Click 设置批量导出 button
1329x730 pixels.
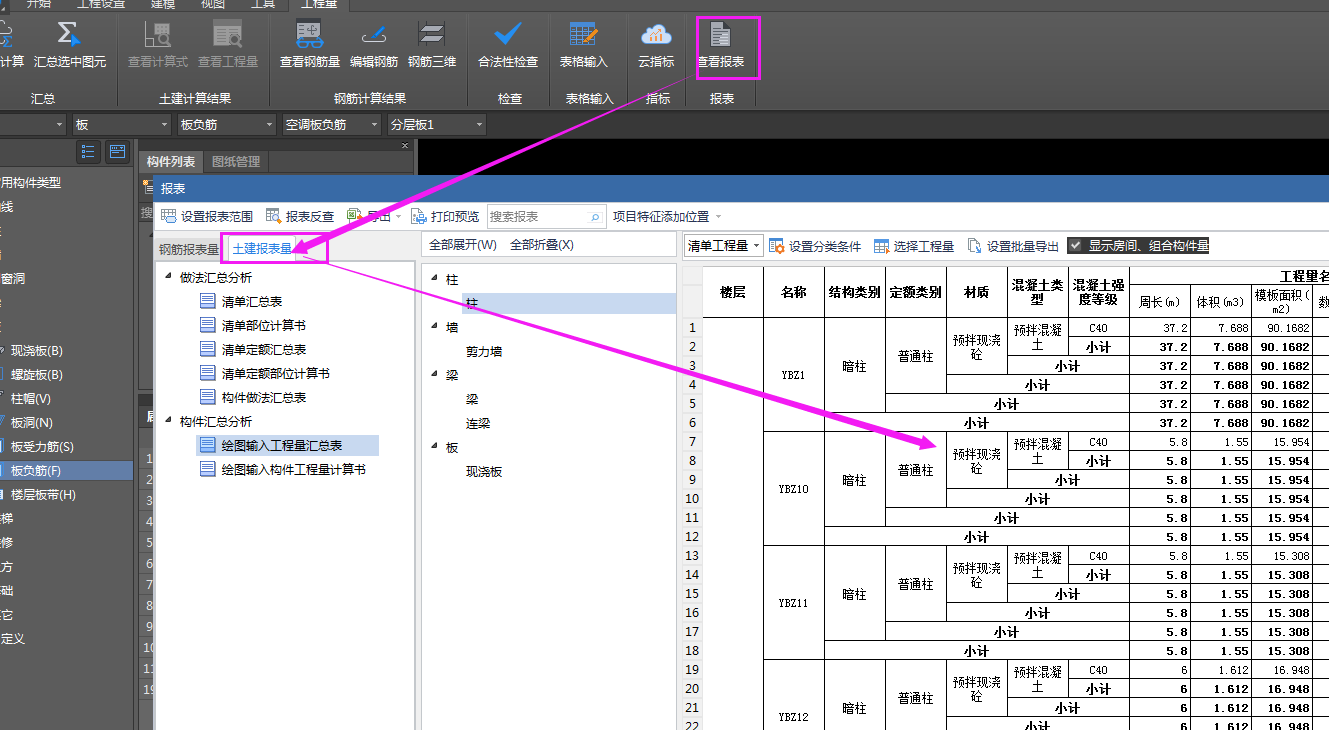1012,246
